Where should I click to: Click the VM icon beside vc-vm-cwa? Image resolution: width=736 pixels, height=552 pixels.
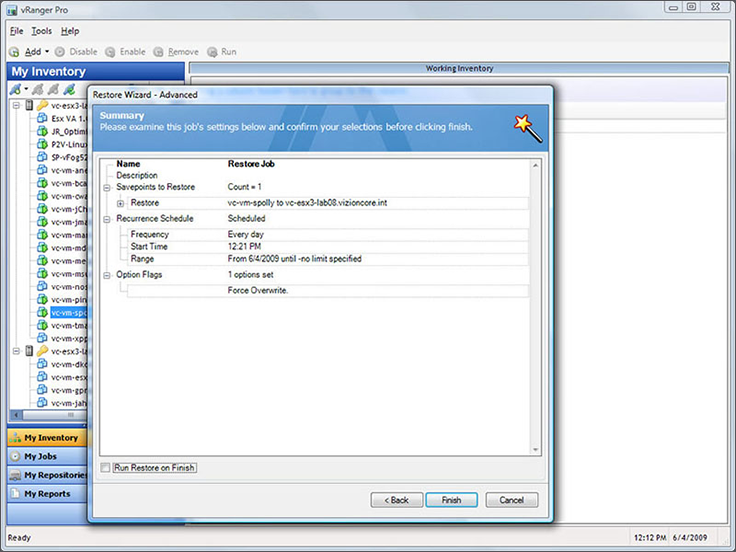tap(42, 196)
